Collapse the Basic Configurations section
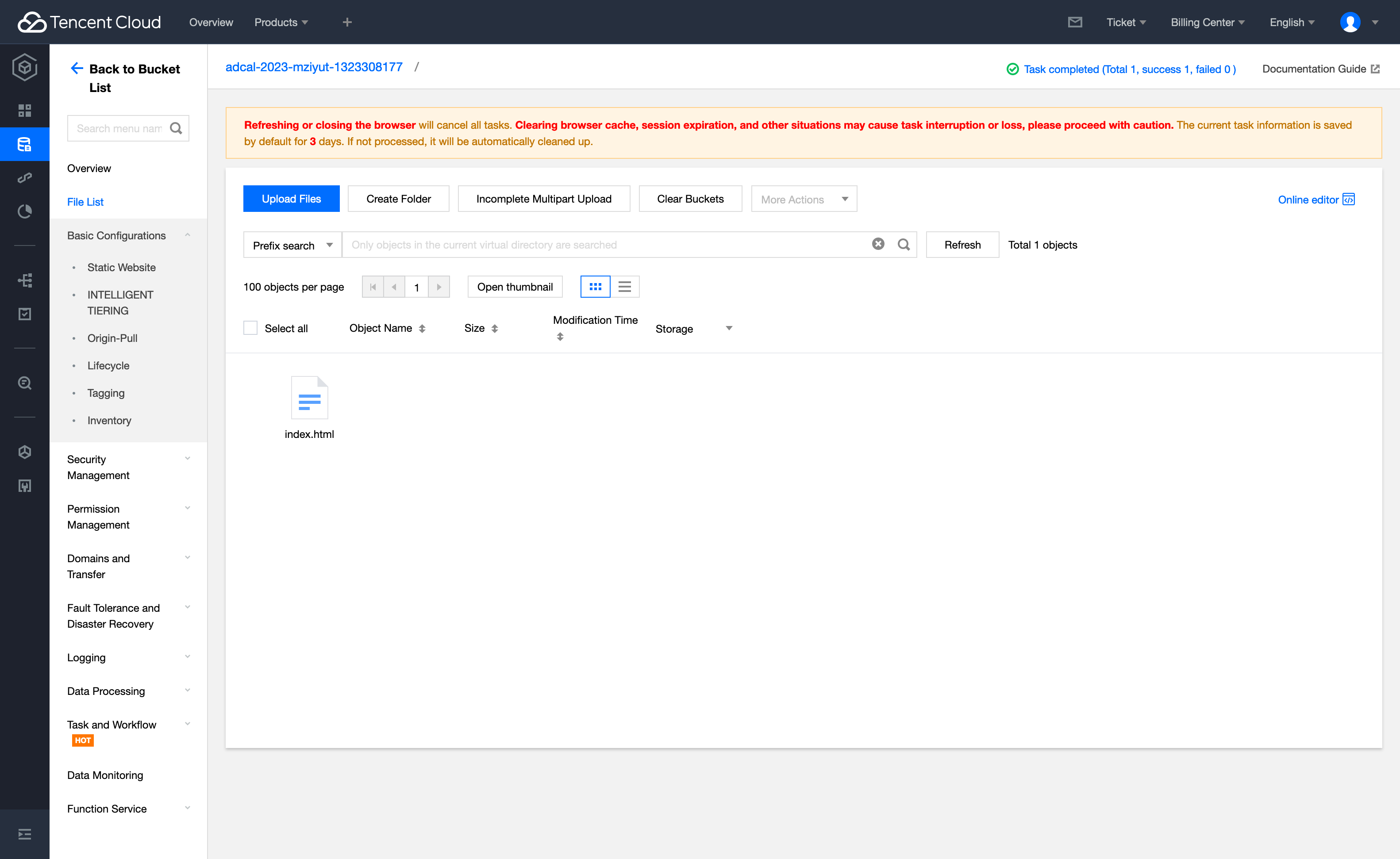Image resolution: width=1400 pixels, height=859 pixels. click(188, 235)
